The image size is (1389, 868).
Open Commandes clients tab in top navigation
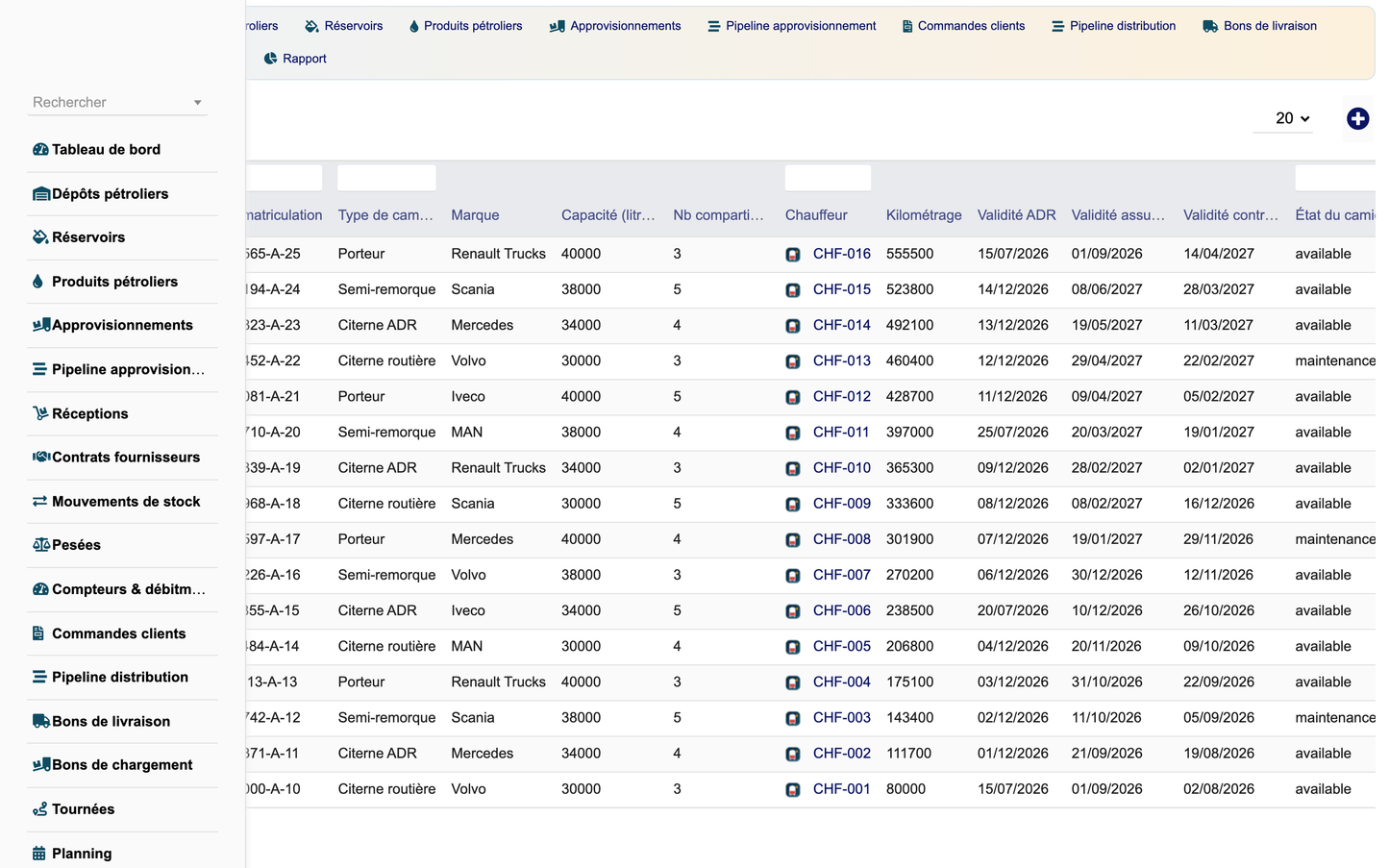[x=963, y=26]
